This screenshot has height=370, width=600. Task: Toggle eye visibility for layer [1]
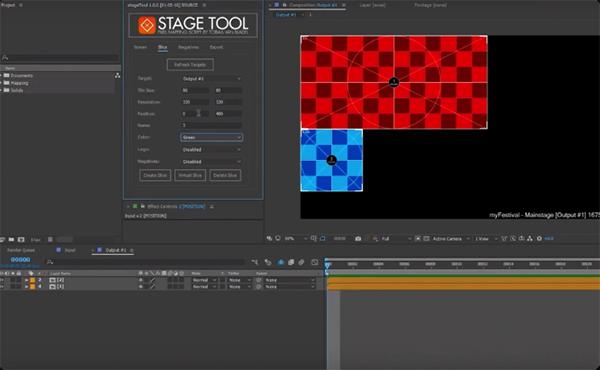(2, 287)
